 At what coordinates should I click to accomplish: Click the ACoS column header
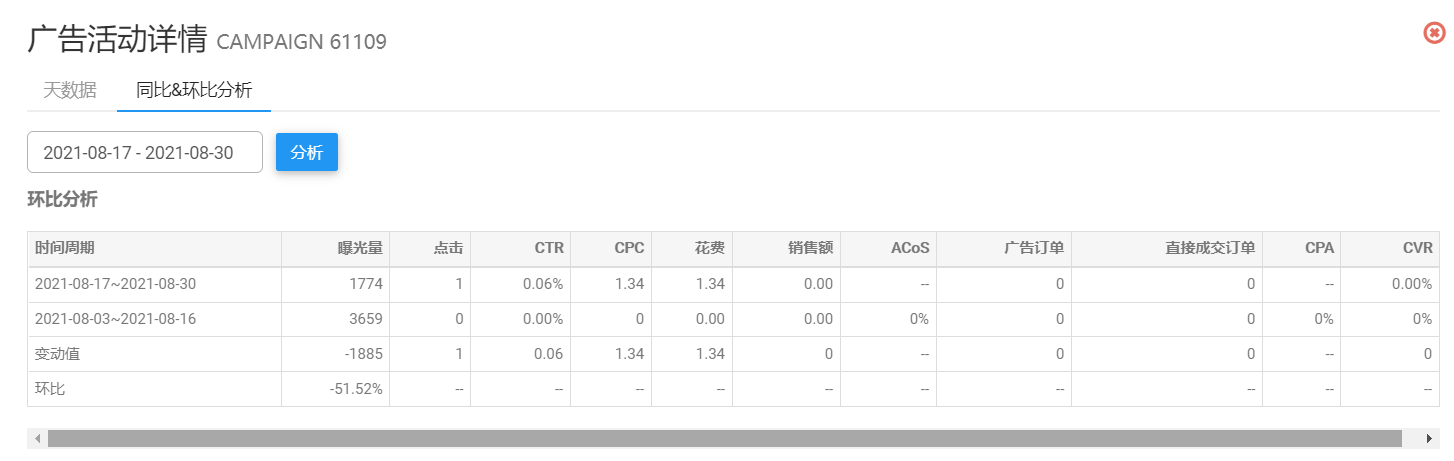(910, 248)
